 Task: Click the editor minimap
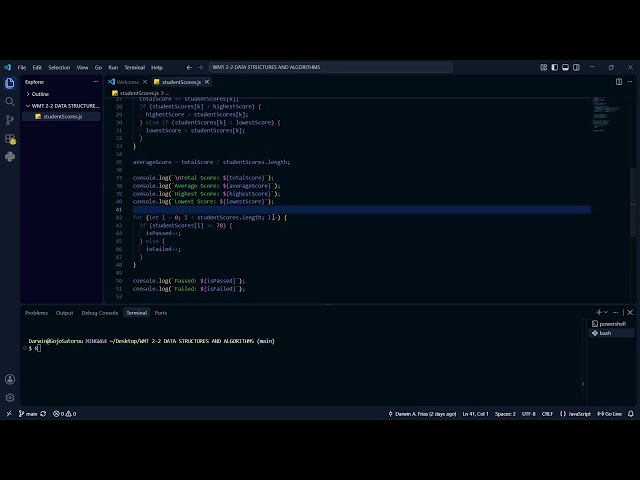coord(607,114)
